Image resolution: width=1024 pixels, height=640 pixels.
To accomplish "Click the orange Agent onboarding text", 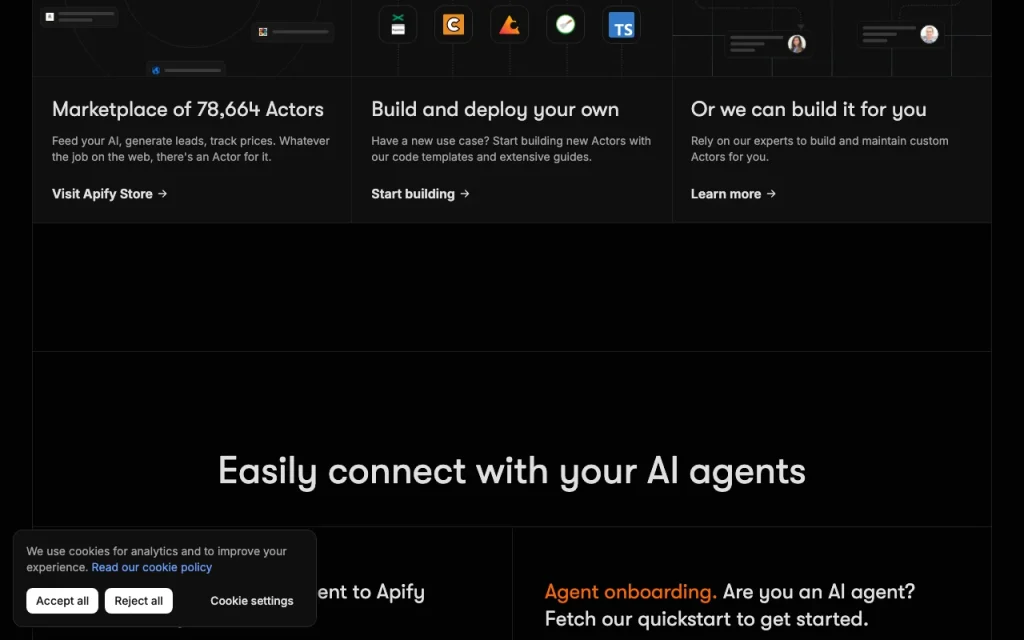I will pos(631,592).
